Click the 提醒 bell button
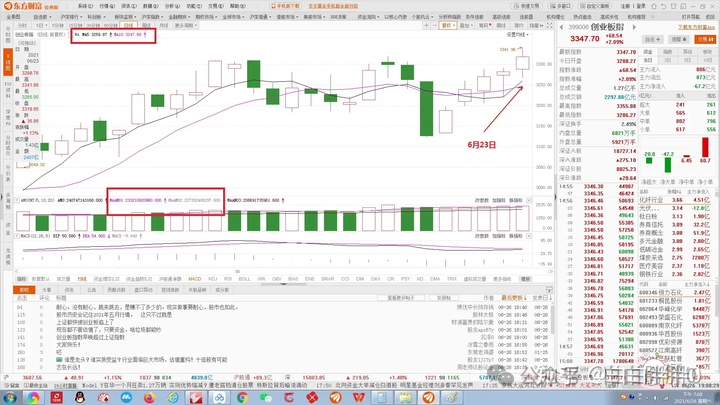This screenshot has width=720, height=405. (679, 39)
